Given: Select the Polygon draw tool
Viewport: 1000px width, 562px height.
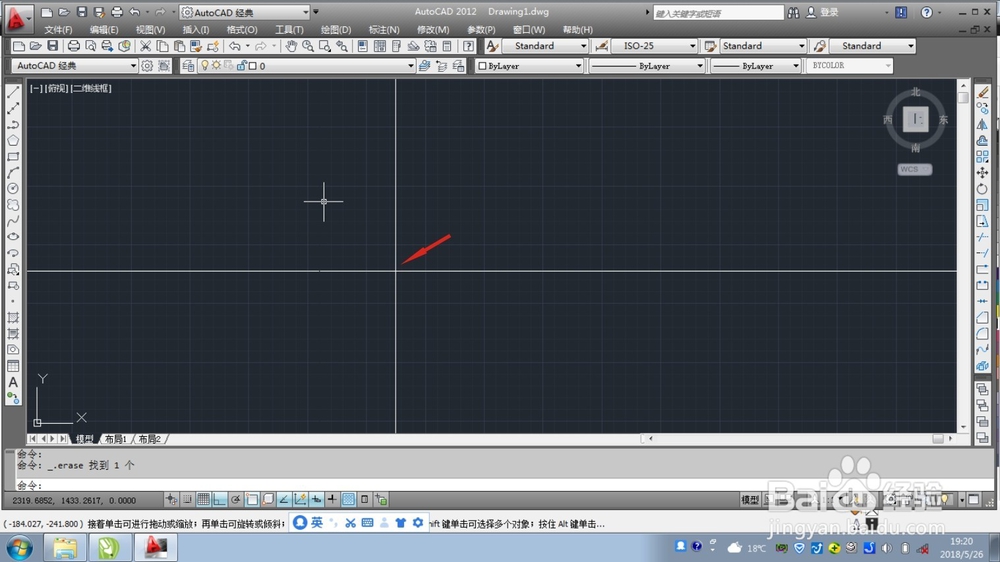Looking at the screenshot, I should [13, 140].
